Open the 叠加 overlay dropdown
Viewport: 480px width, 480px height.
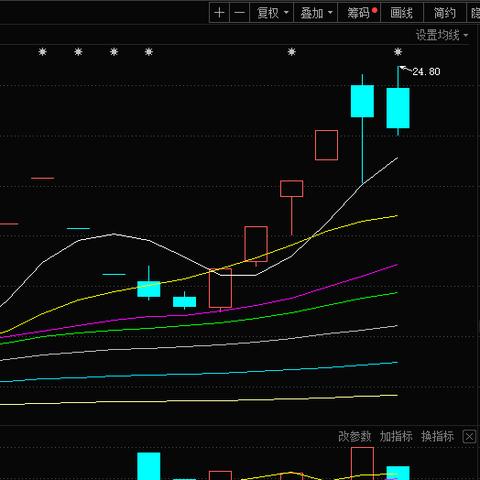point(316,13)
